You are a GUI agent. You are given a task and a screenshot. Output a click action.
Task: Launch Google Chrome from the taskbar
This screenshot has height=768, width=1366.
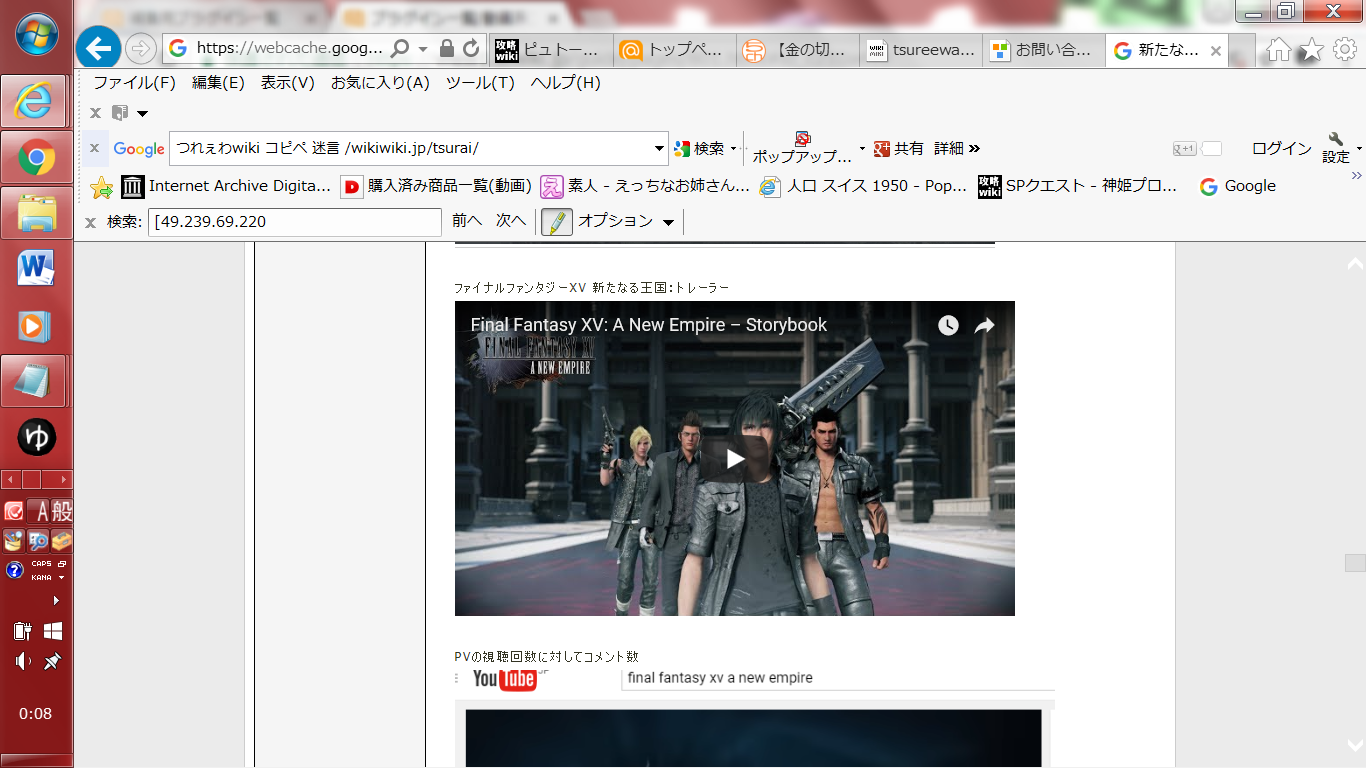click(37, 157)
